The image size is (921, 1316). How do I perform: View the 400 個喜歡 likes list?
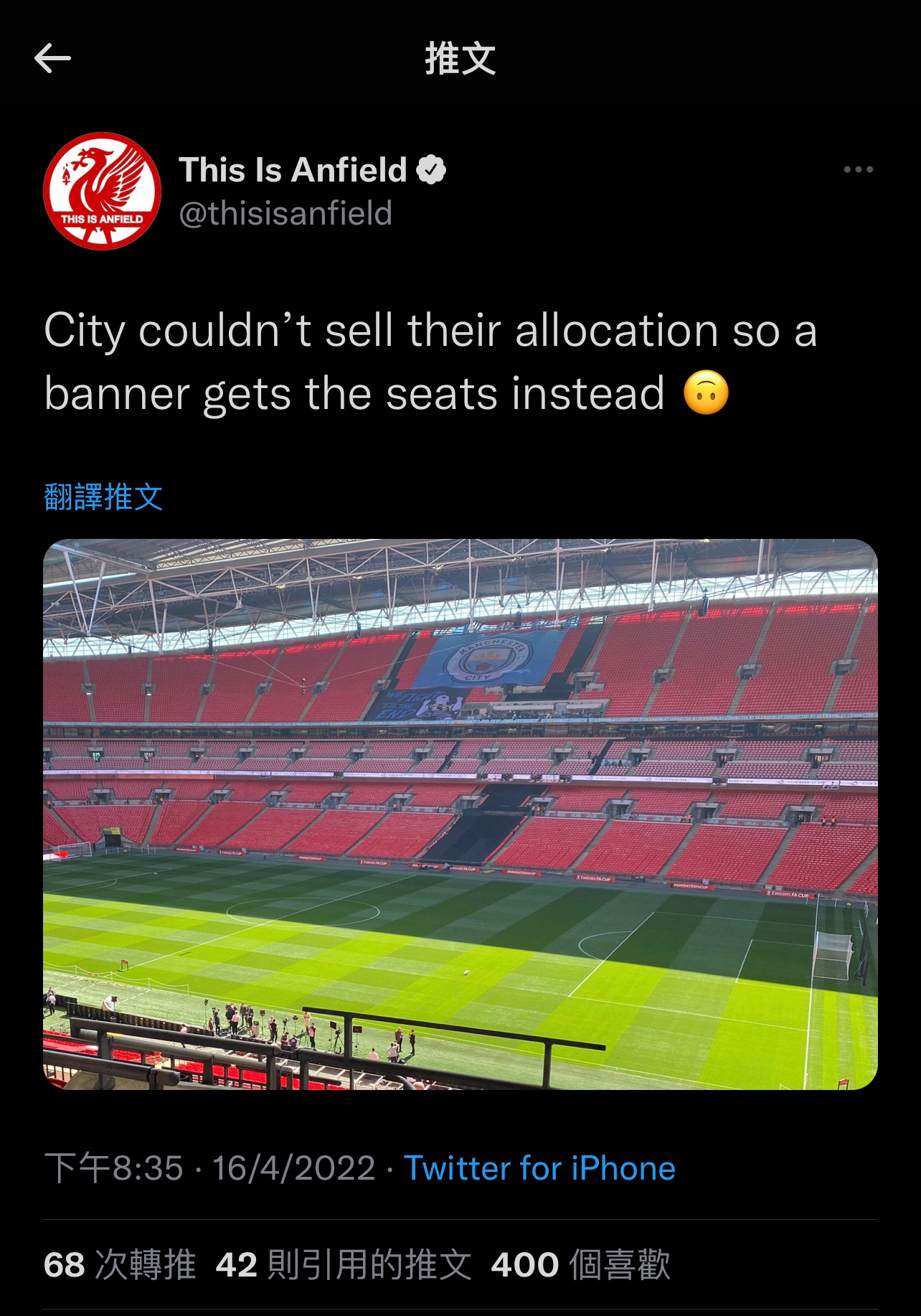[x=580, y=1264]
